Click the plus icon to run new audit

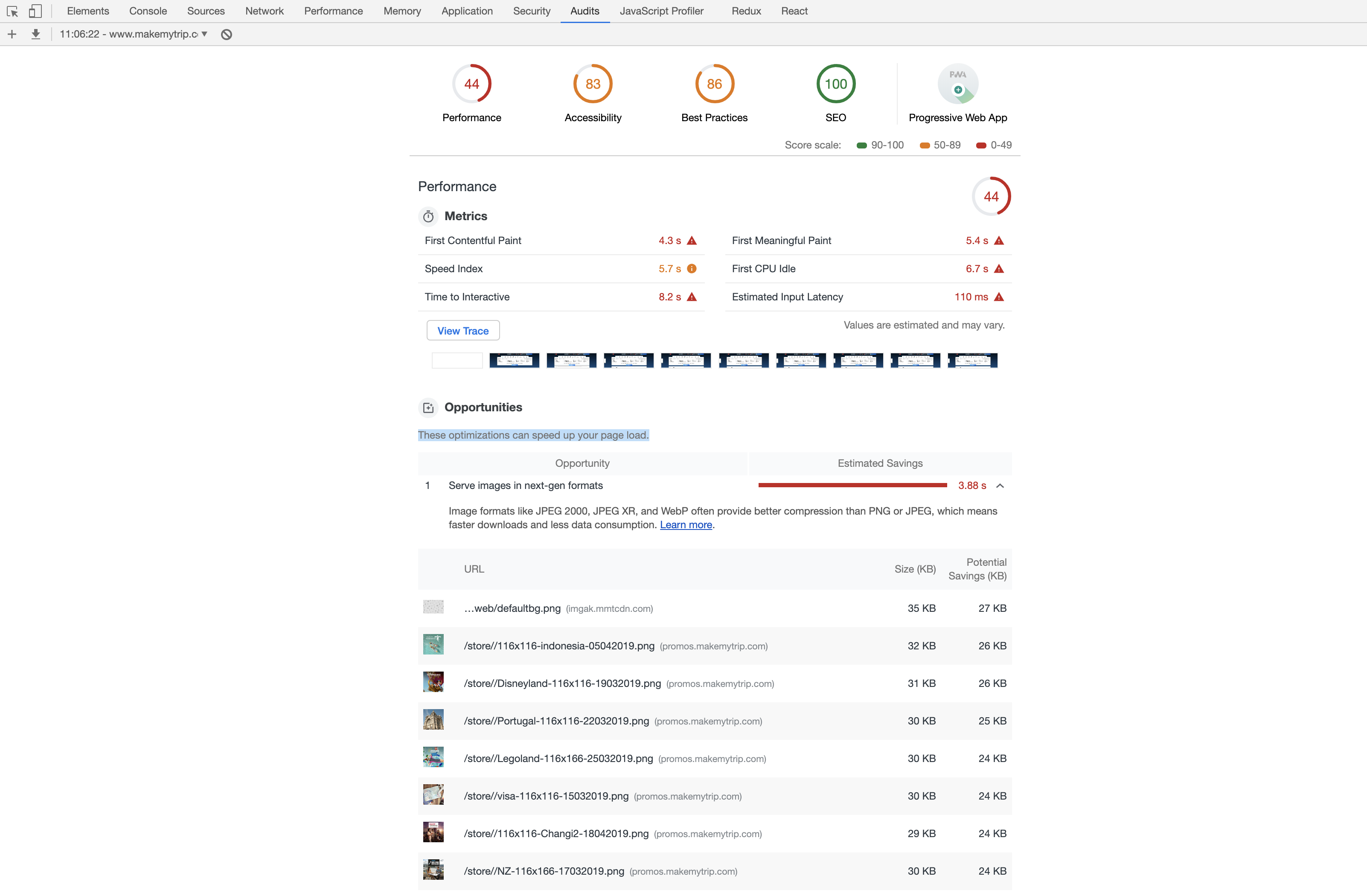coord(12,34)
